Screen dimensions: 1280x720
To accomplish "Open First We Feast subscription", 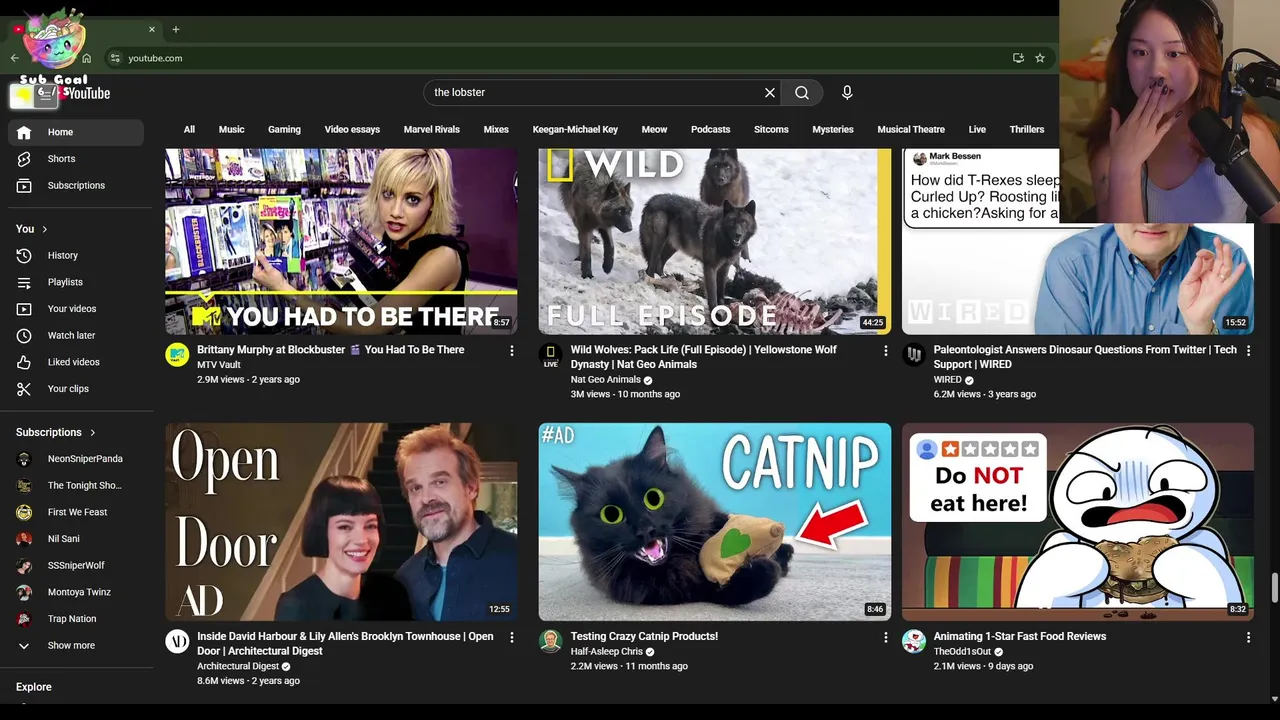I will click(76, 512).
